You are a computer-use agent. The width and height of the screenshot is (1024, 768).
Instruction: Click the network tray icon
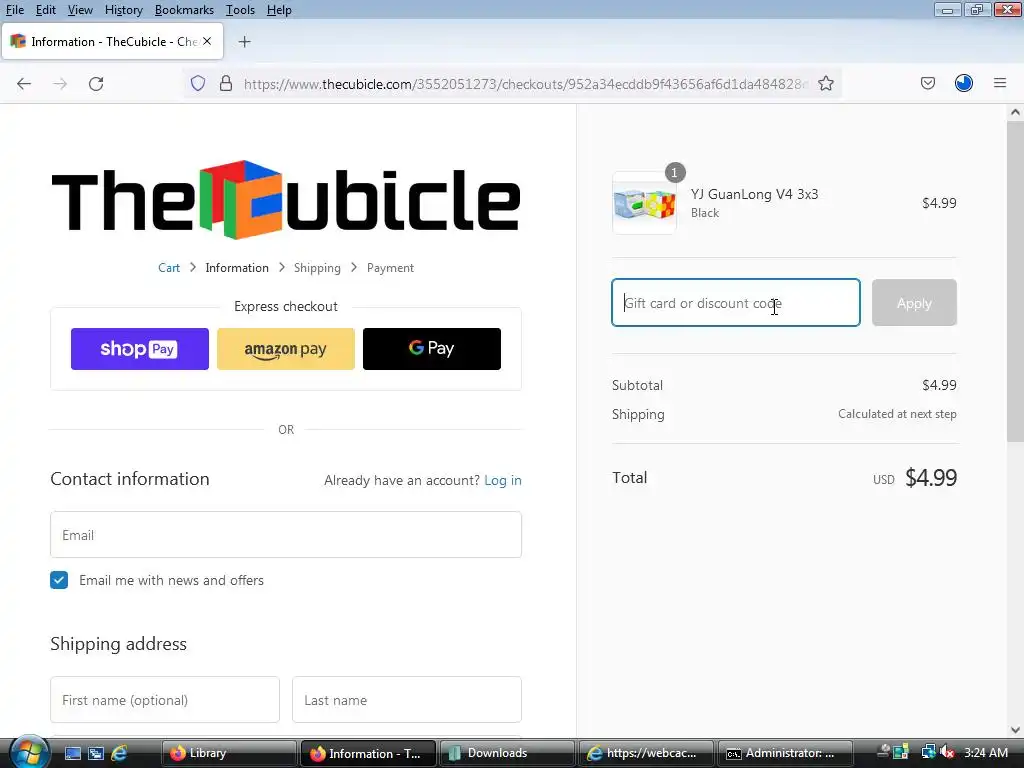point(928,752)
